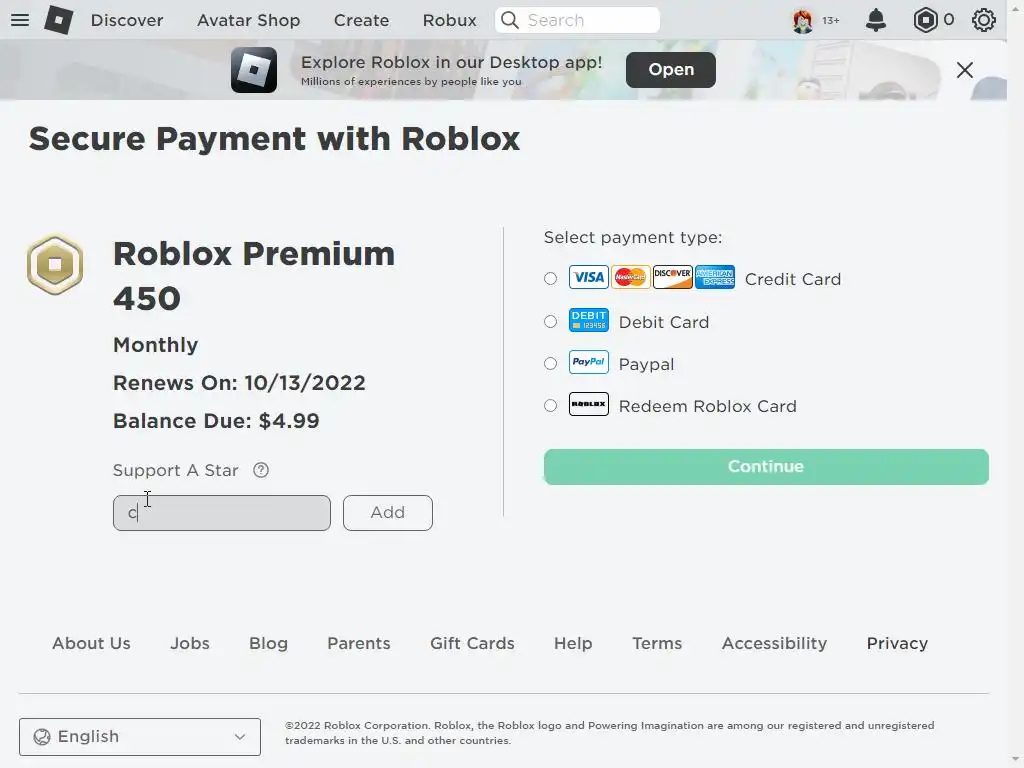Image resolution: width=1024 pixels, height=768 pixels.
Task: Click the PayPal logo
Action: click(x=588, y=362)
